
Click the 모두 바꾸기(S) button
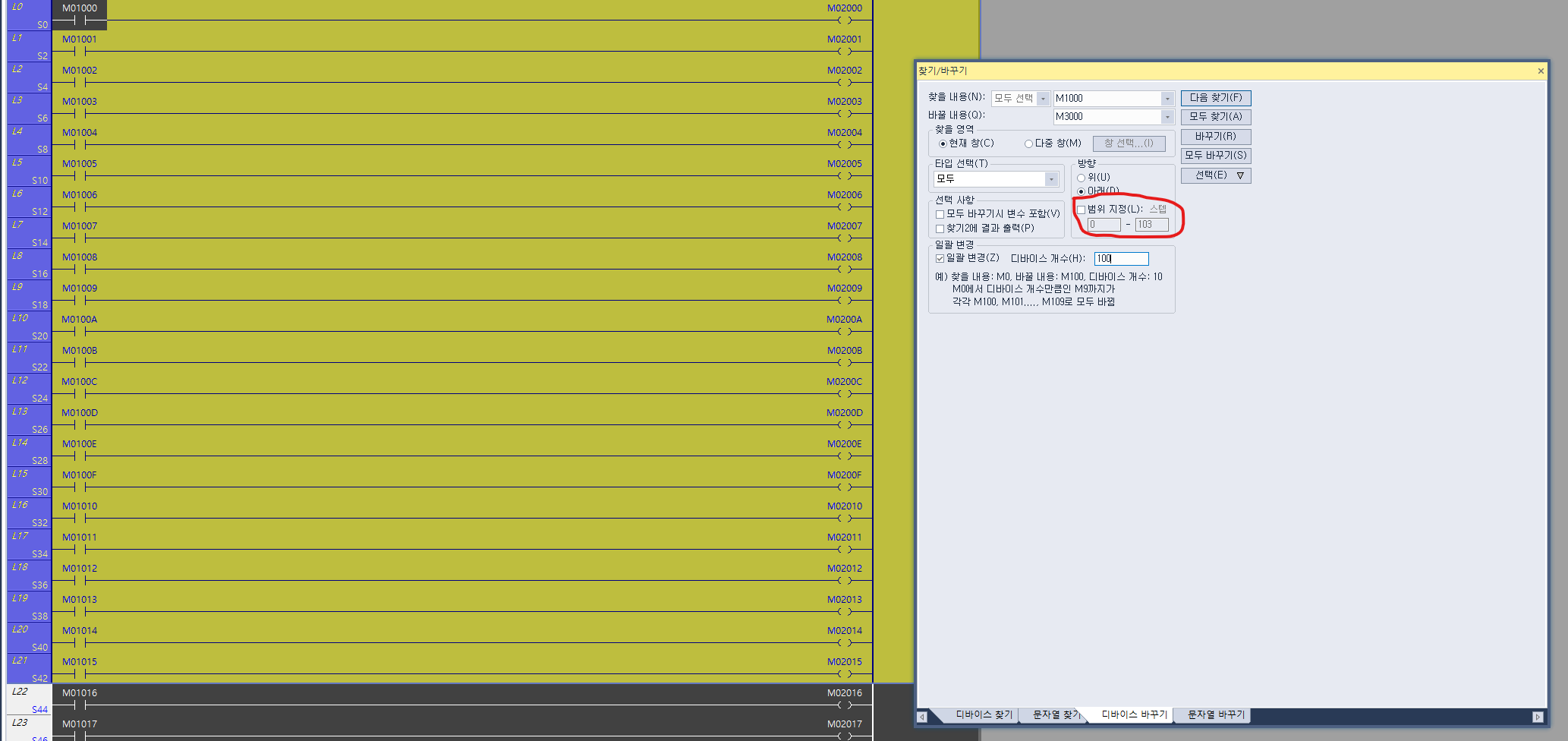(x=1215, y=155)
